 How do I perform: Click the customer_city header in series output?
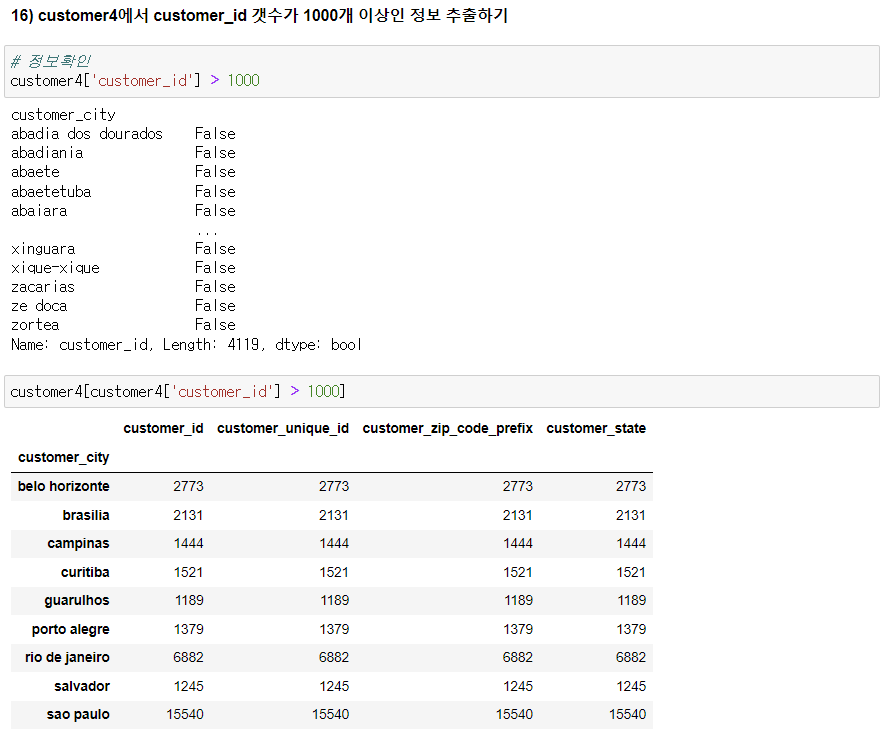coord(63,115)
